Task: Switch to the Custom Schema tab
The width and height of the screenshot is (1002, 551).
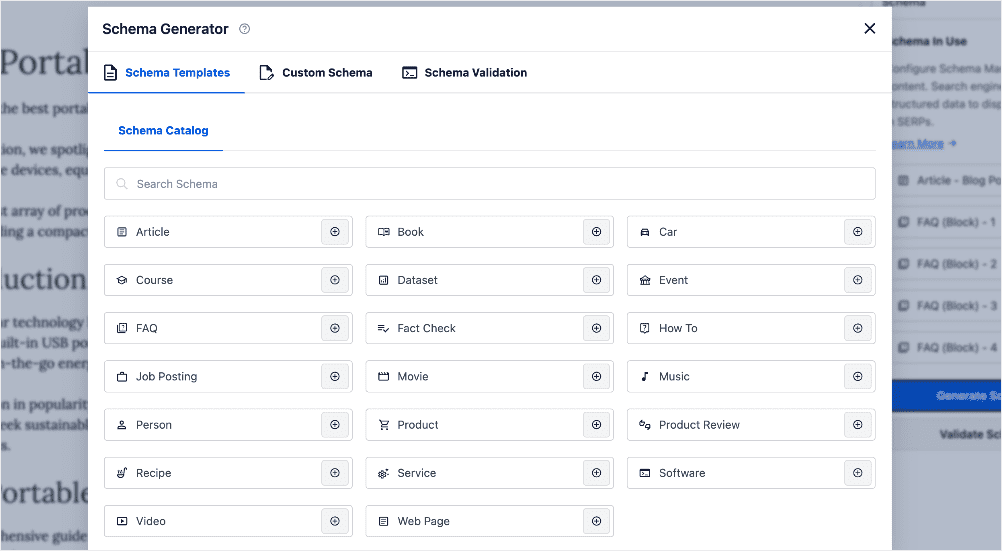Action: tap(316, 73)
